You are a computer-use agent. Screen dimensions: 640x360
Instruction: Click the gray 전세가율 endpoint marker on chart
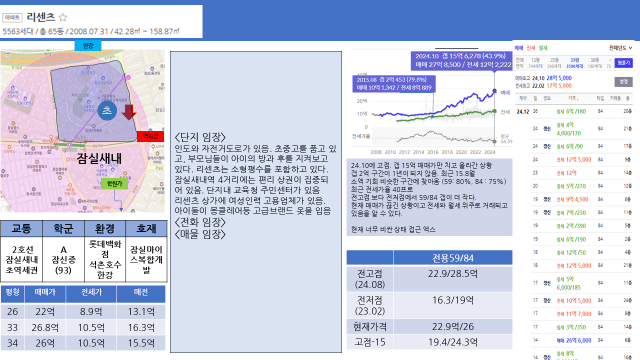coord(495,142)
